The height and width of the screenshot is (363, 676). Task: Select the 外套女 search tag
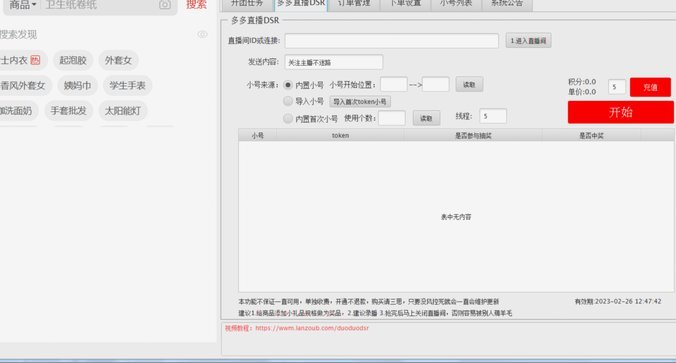(x=118, y=60)
